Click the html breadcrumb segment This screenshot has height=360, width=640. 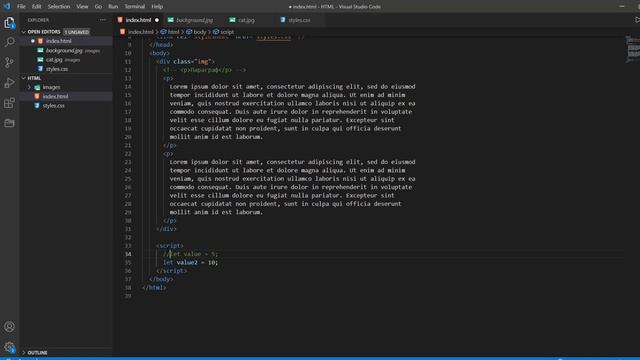(170, 32)
